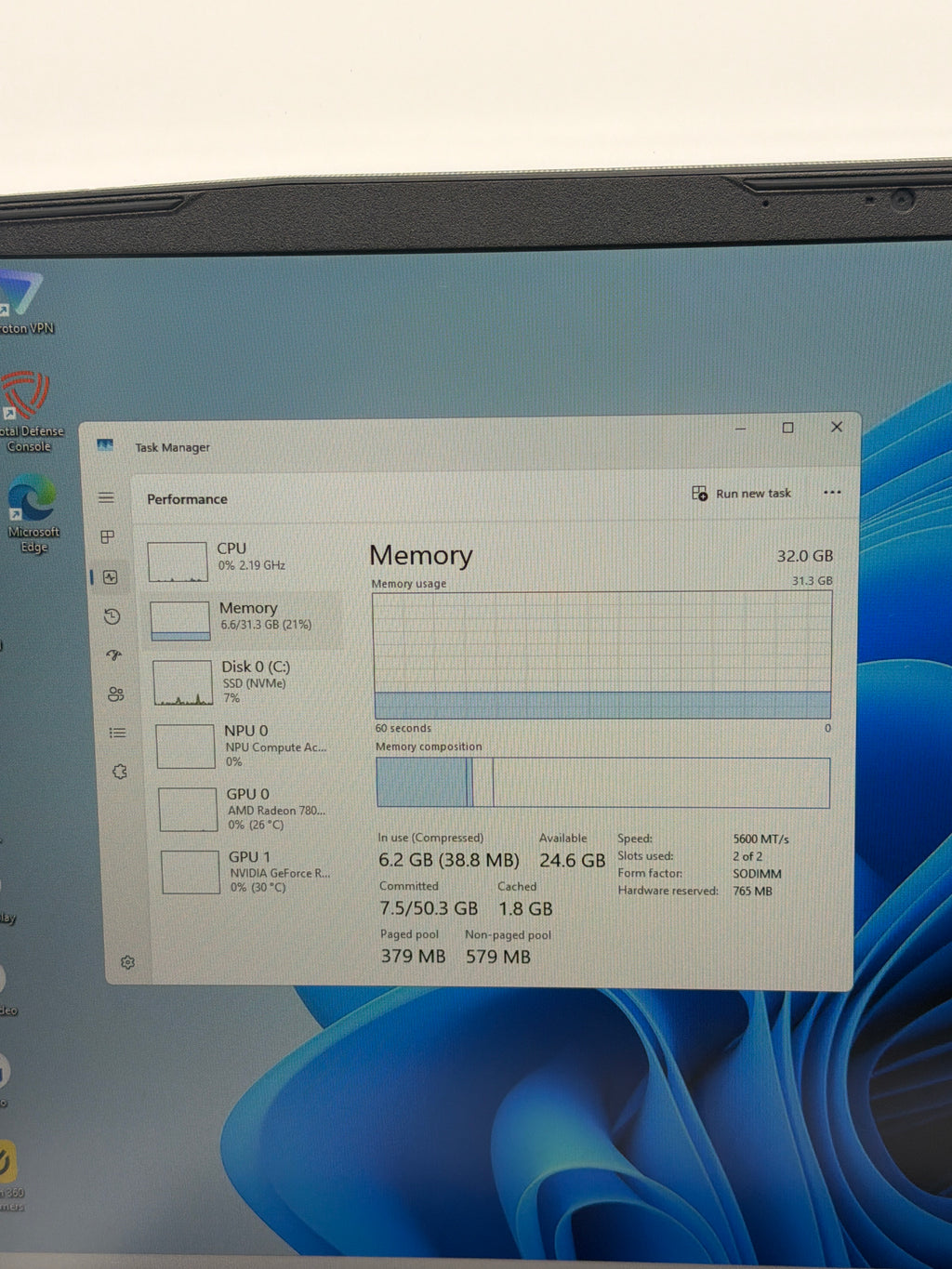Click the "32.0 GB" total memory label
The width and height of the screenshot is (952, 1269).
[805, 556]
